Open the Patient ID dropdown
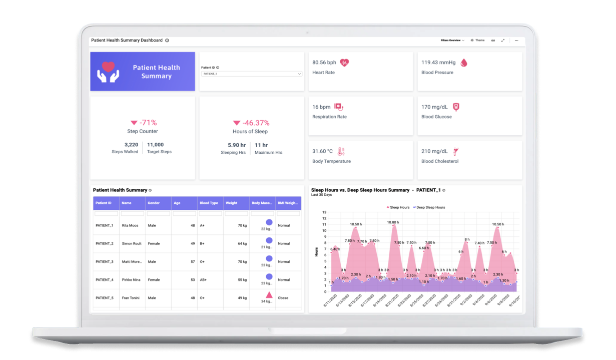 click(252, 73)
